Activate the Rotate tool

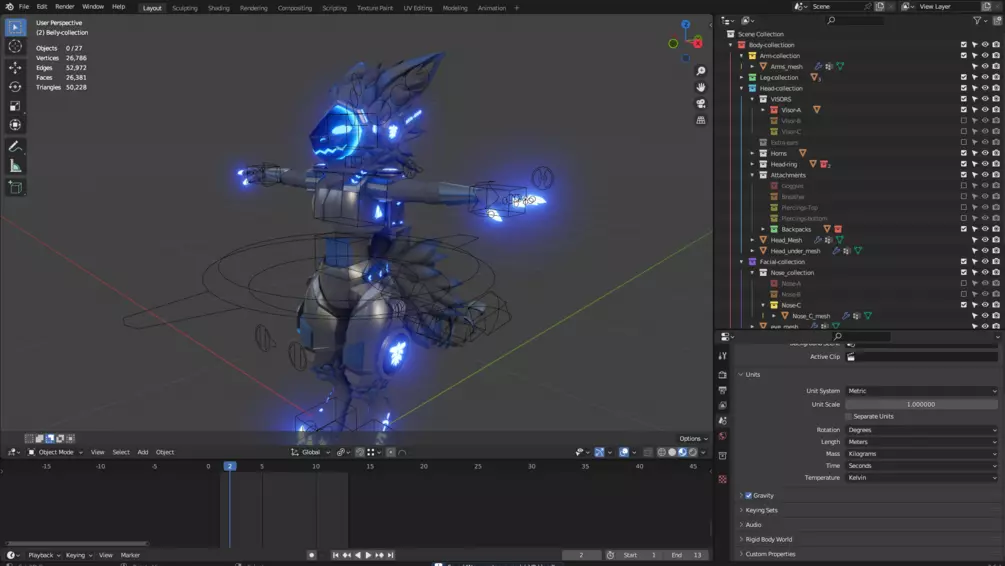coord(15,86)
